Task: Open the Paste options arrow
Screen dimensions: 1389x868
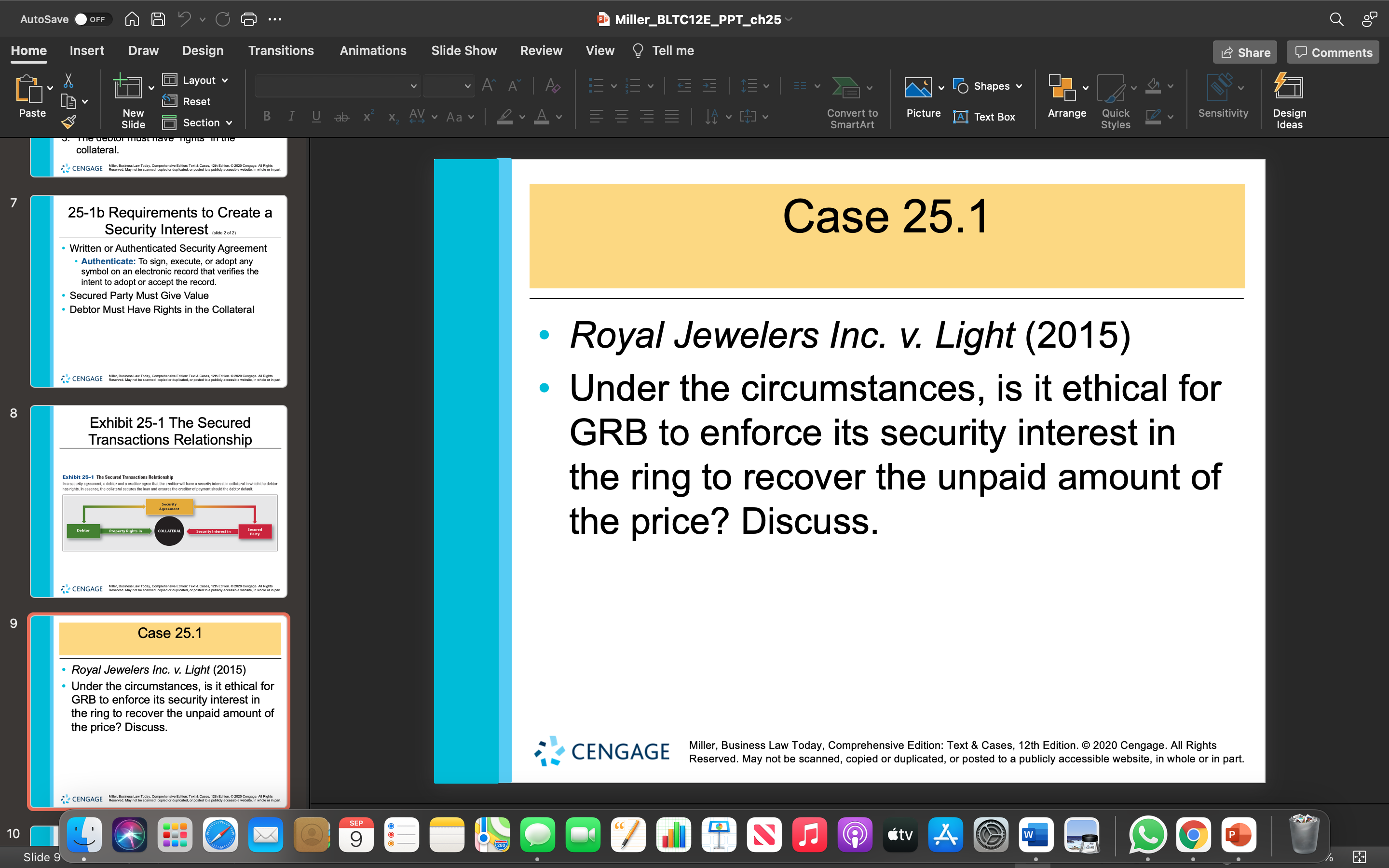Action: tap(51, 88)
